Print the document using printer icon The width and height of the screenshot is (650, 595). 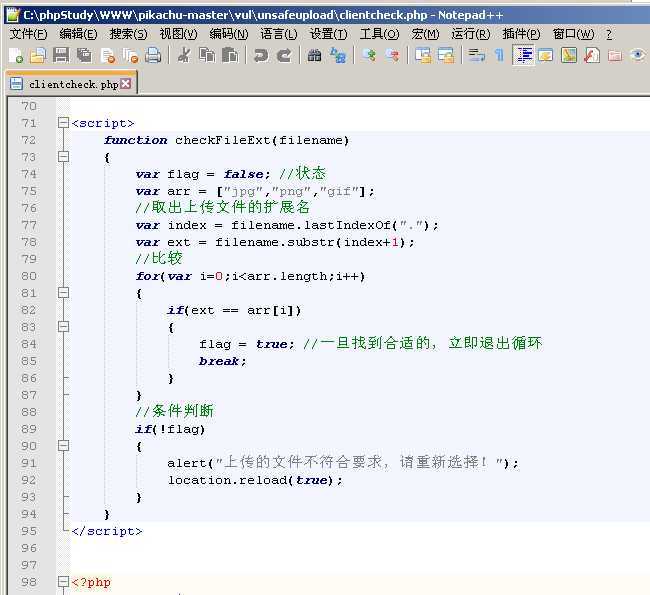(153, 55)
